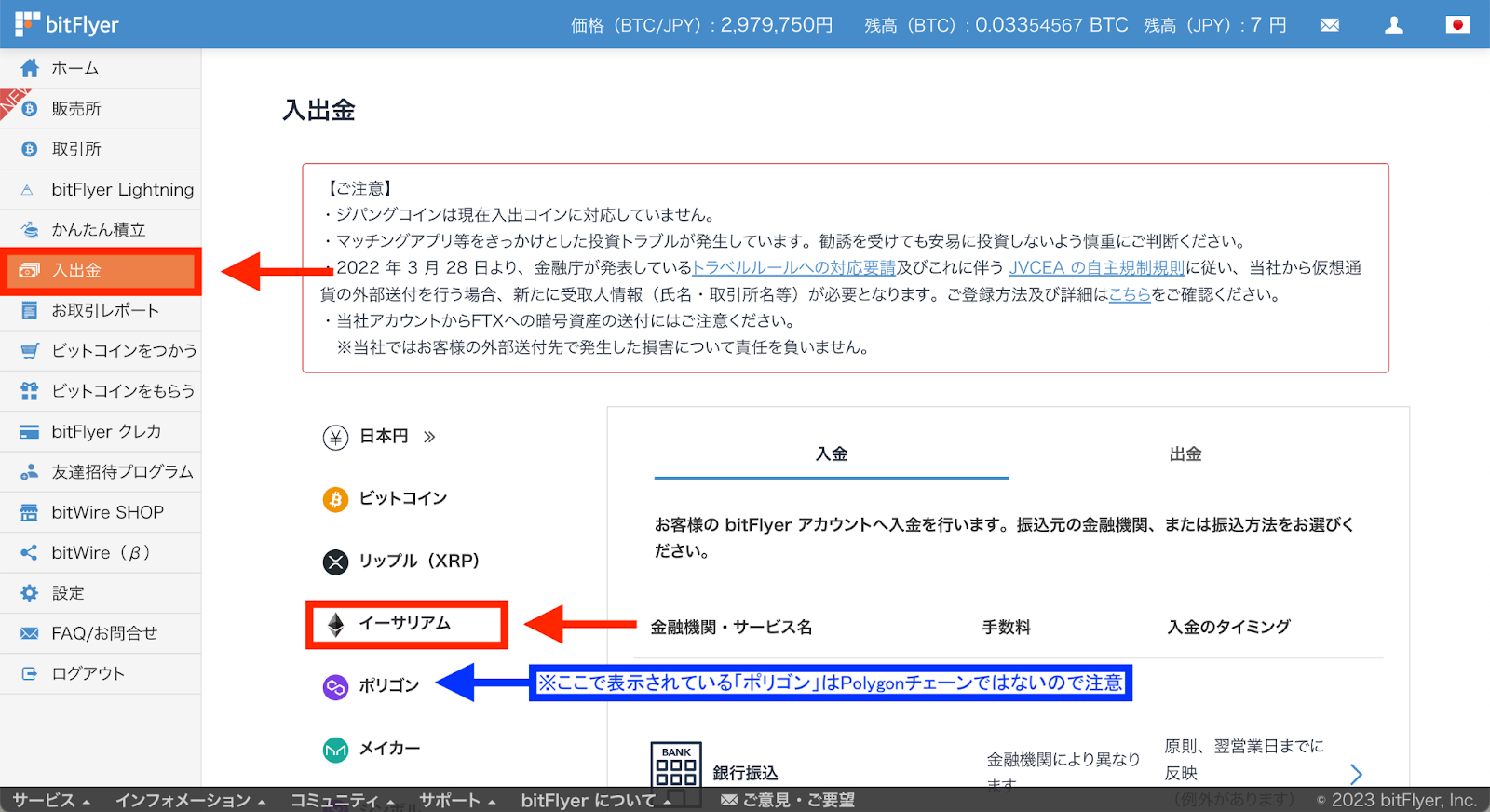Expand the サポート footer menu
Image resolution: width=1490 pixels, height=812 pixels.
click(457, 800)
